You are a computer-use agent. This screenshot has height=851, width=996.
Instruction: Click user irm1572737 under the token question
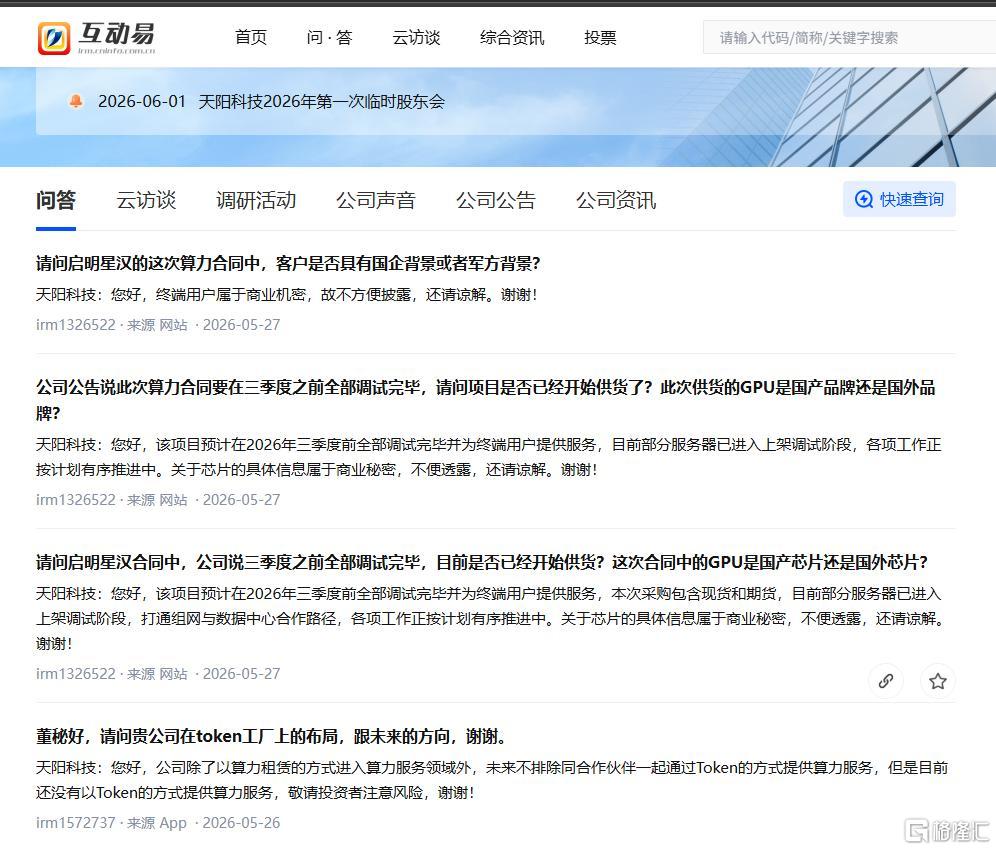pyautogui.click(x=76, y=823)
